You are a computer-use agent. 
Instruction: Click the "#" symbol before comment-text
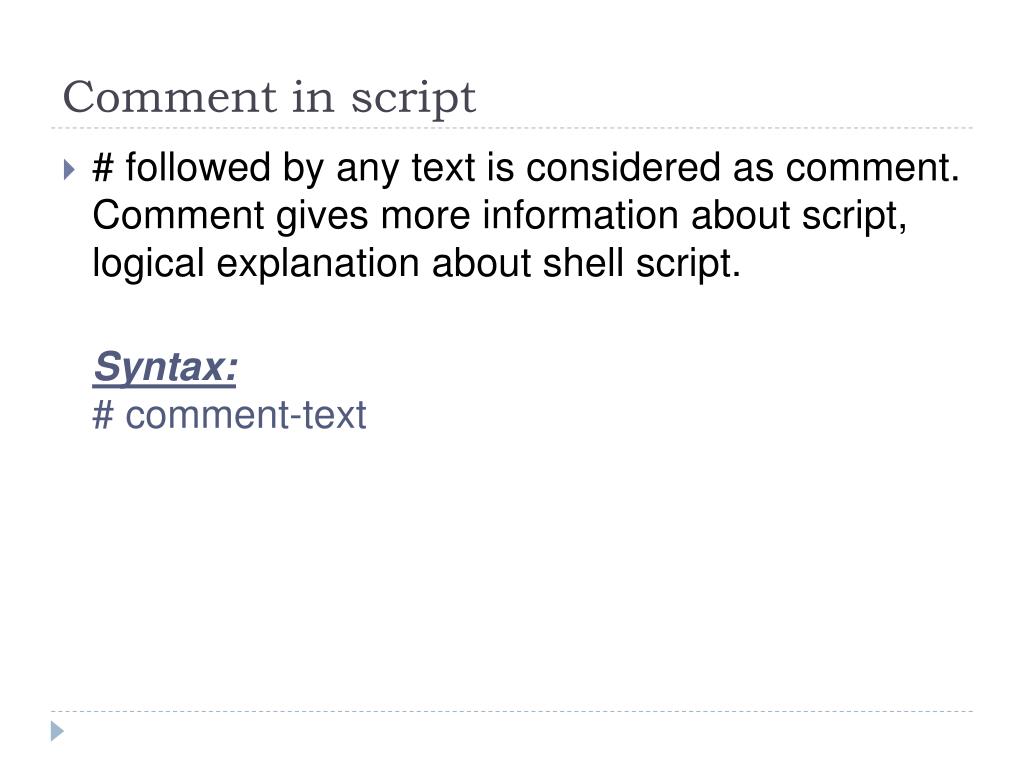(103, 415)
